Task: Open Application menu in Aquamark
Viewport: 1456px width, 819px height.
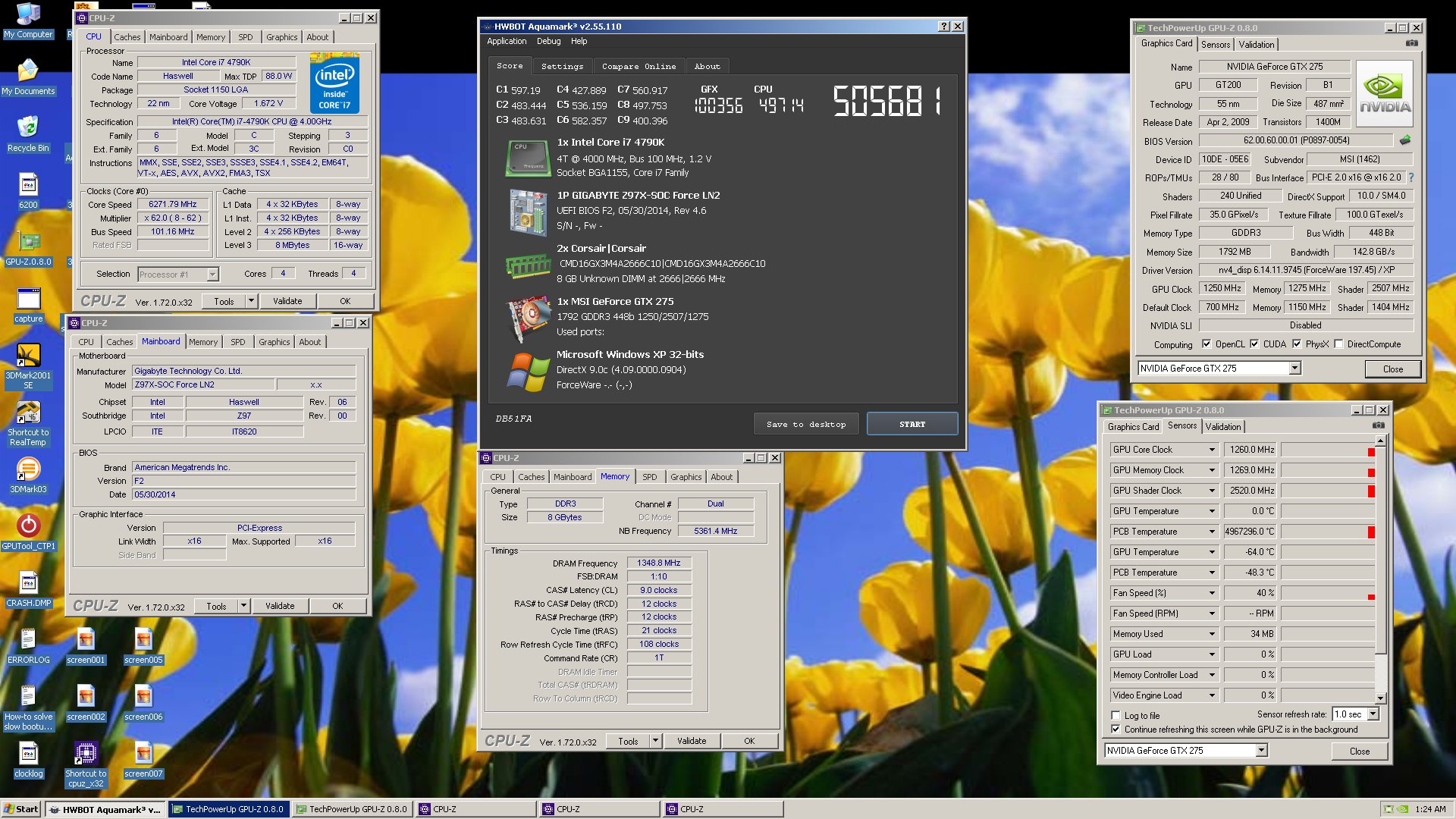Action: click(x=507, y=41)
